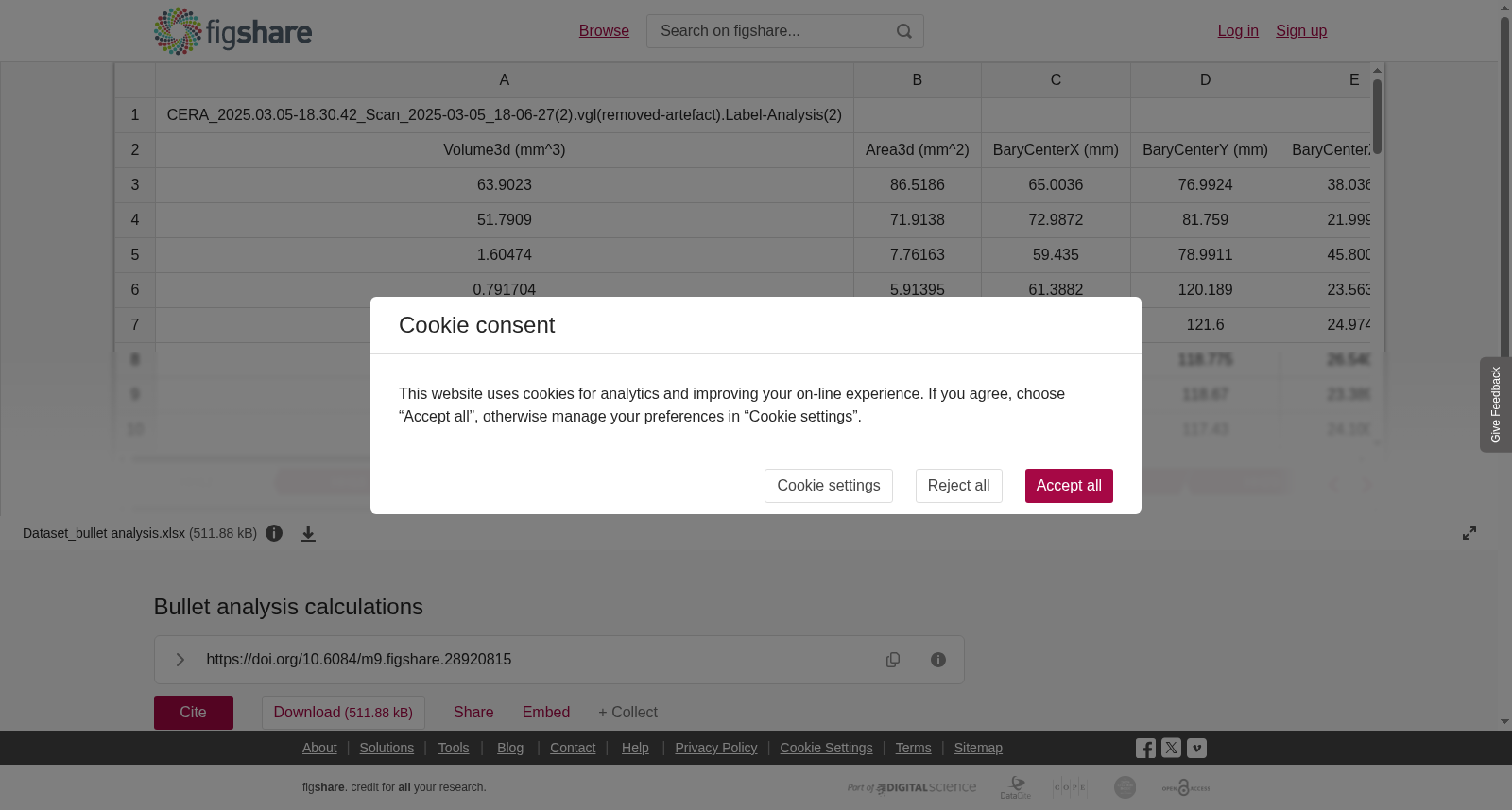Screen dimensions: 1512x810
Task: Open the figshare logo home link
Action: click(x=232, y=31)
